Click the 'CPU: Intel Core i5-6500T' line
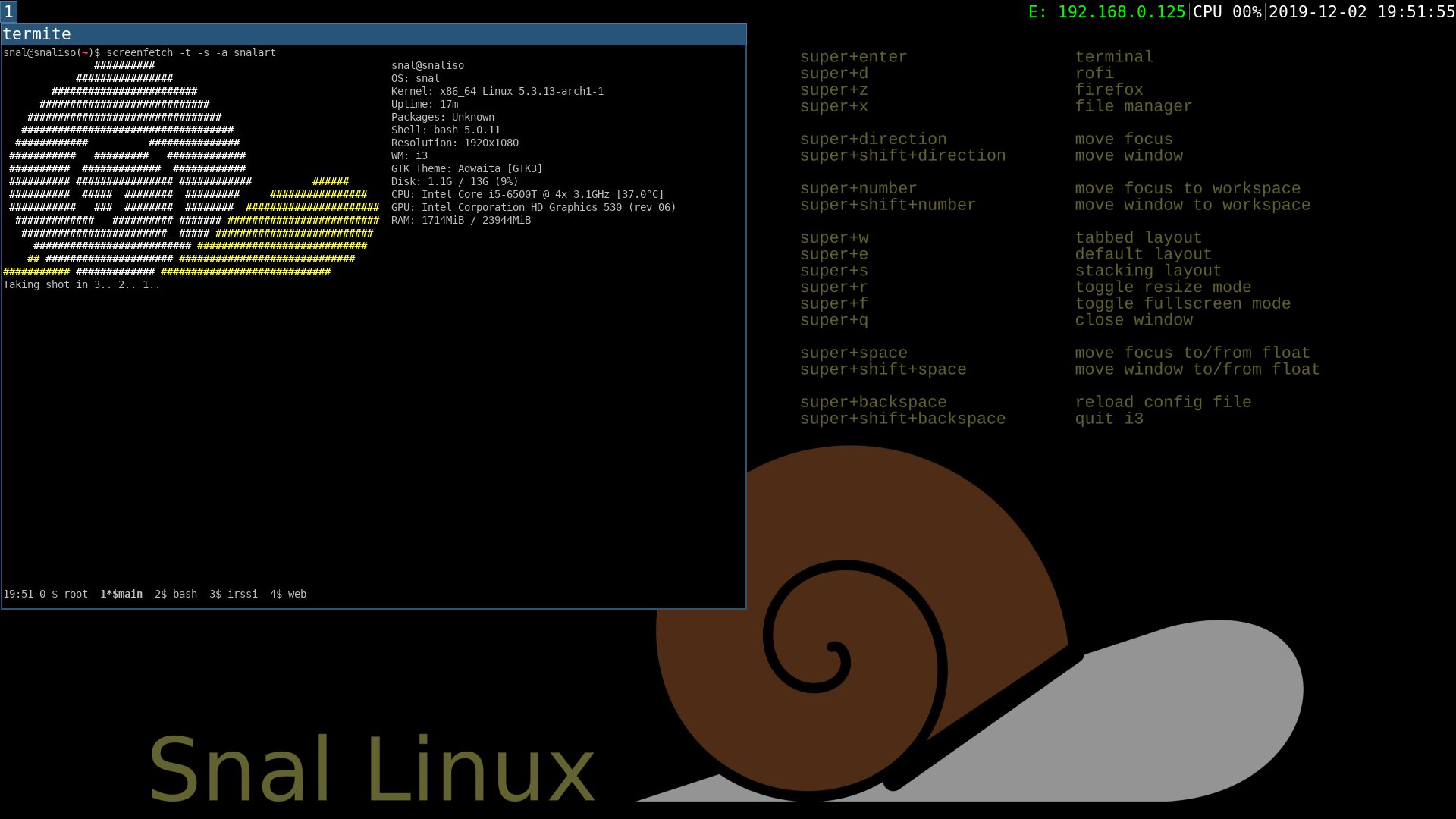Viewport: 1456px width, 819px height. (x=528, y=194)
